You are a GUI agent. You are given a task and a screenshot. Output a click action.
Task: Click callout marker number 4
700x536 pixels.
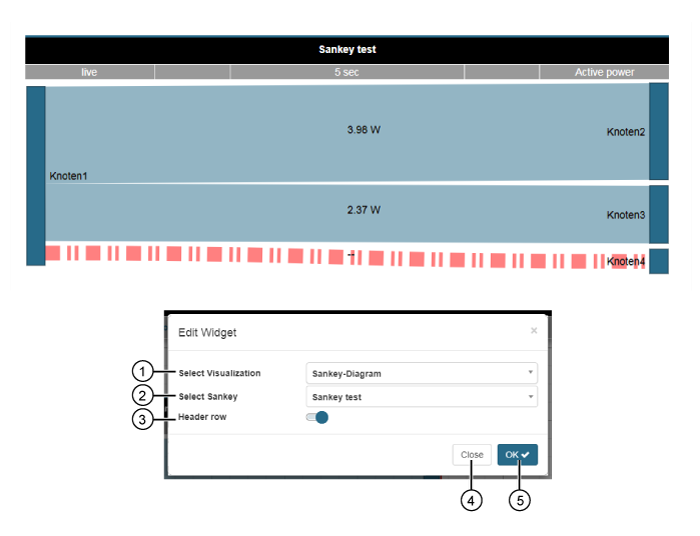click(472, 500)
